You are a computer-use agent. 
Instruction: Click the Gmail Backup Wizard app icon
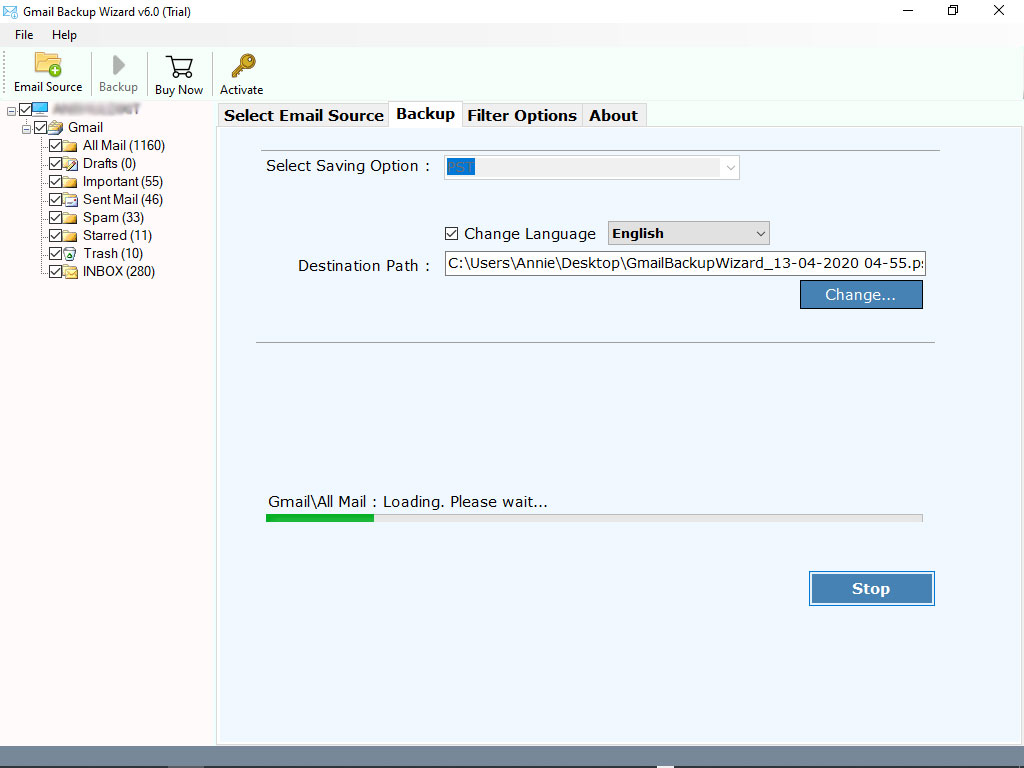point(10,12)
